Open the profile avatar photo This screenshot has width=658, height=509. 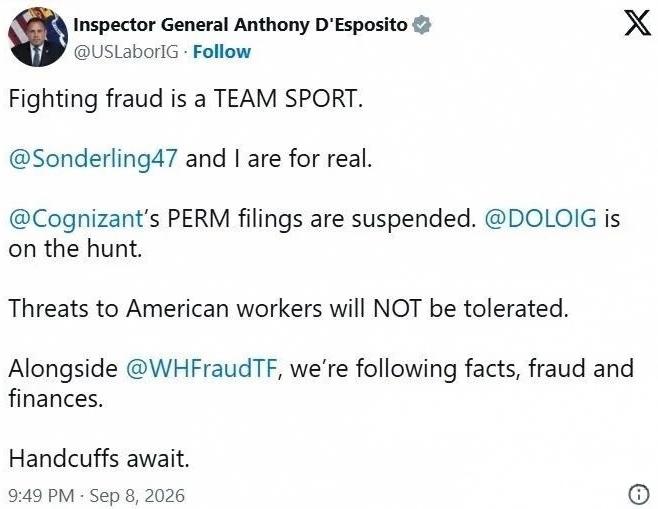point(38,37)
